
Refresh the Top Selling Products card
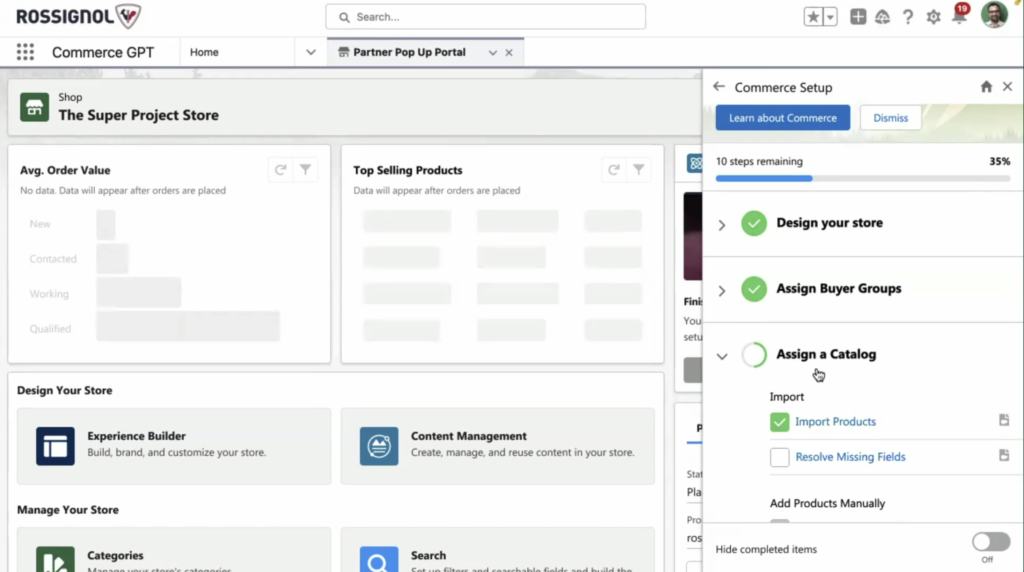614,170
